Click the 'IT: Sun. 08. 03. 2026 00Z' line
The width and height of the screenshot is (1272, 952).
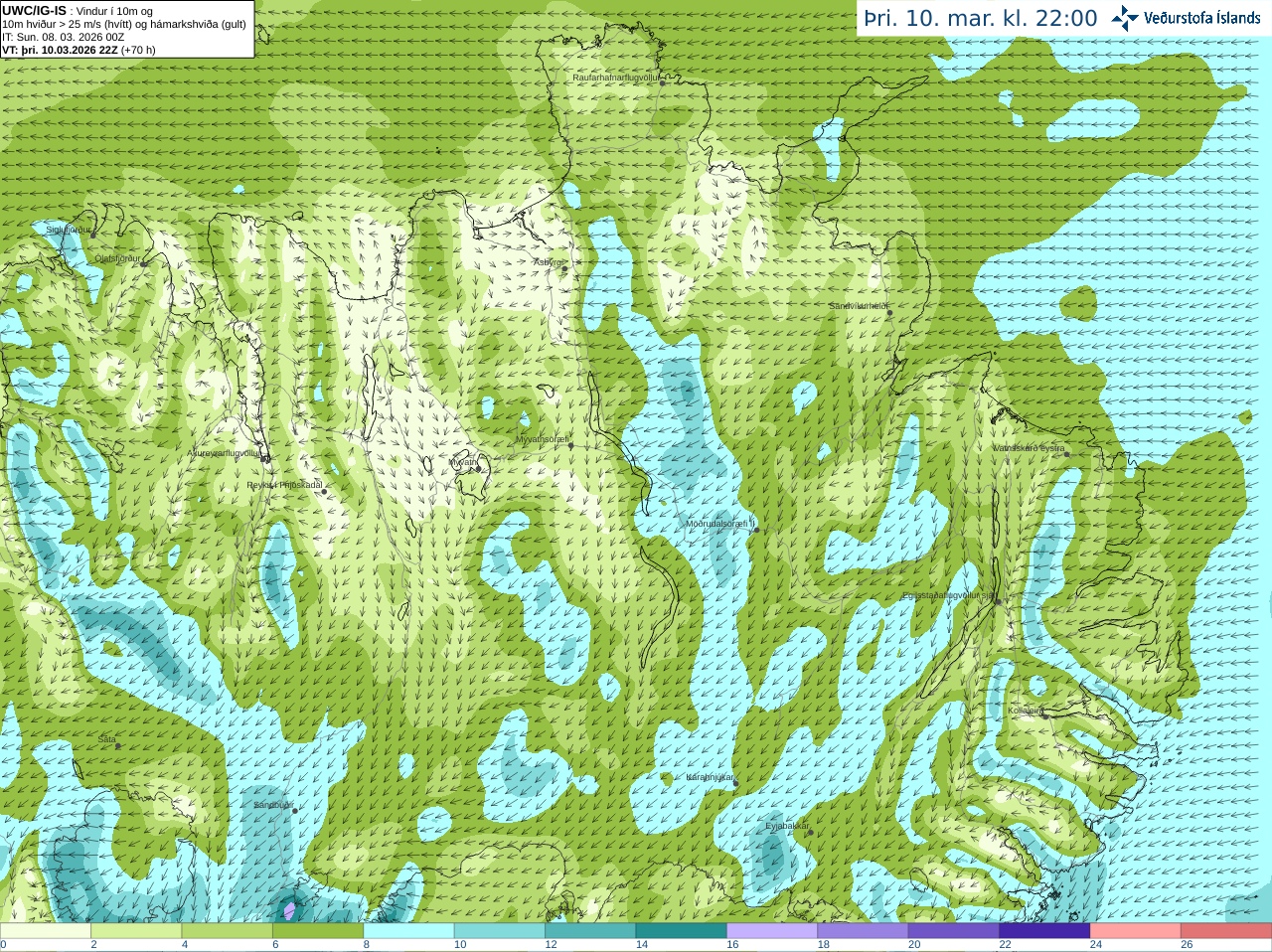[x=64, y=37]
